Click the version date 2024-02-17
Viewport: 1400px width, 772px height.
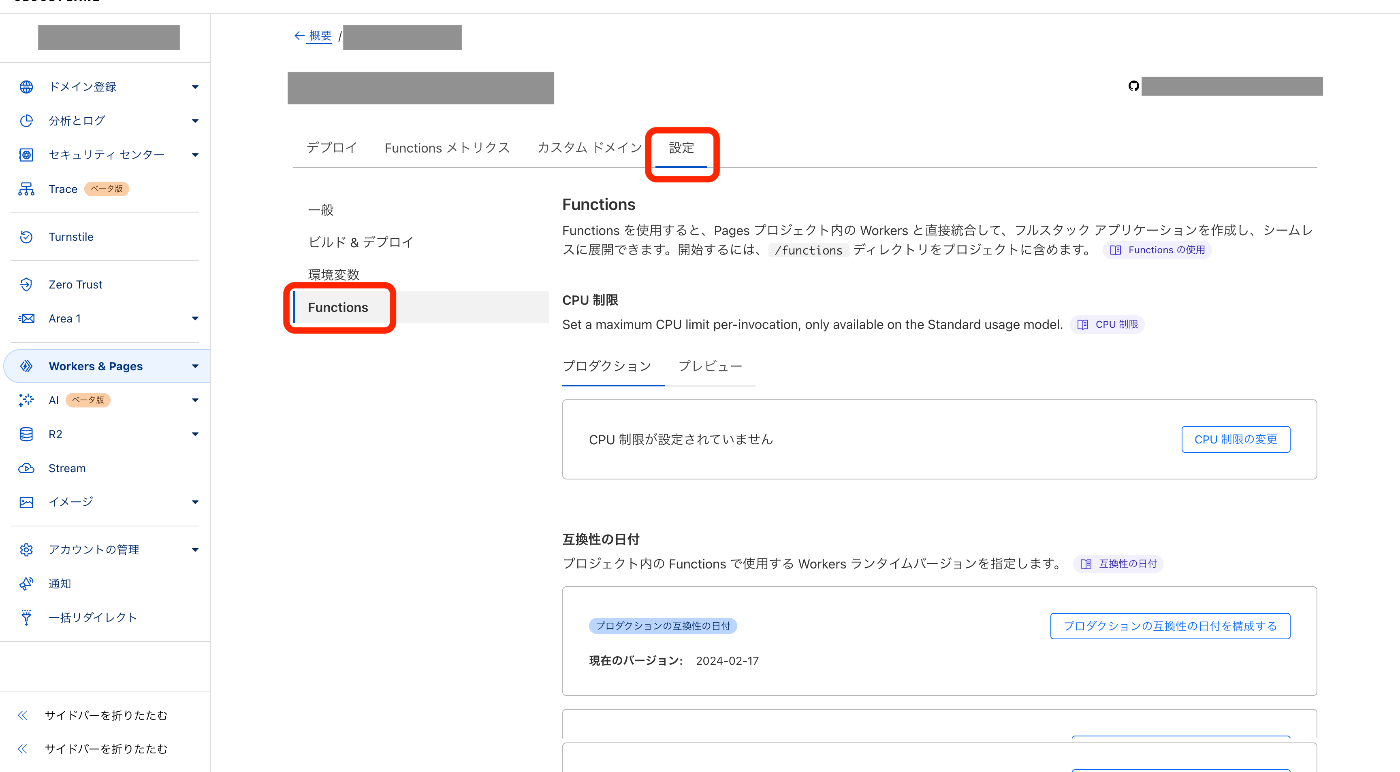(727, 661)
